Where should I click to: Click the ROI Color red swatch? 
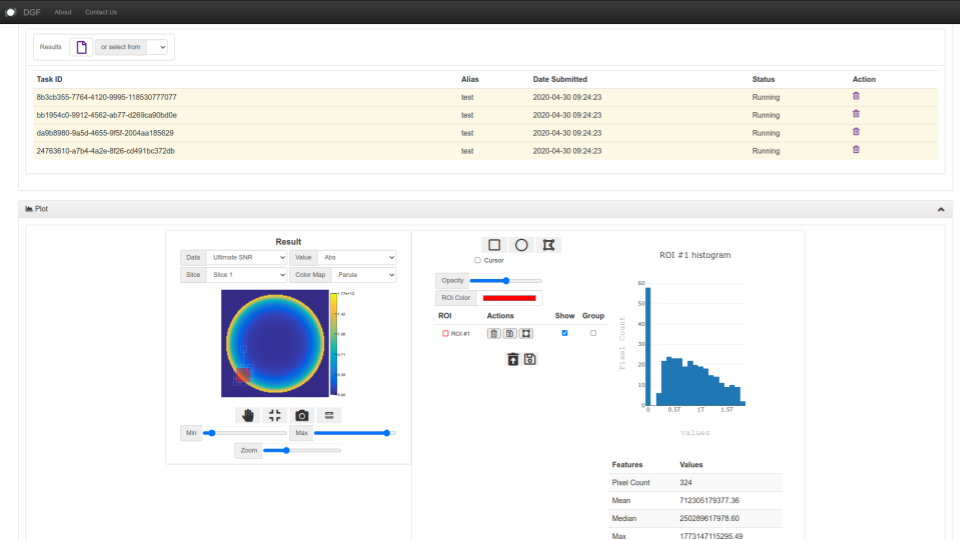[509, 298]
